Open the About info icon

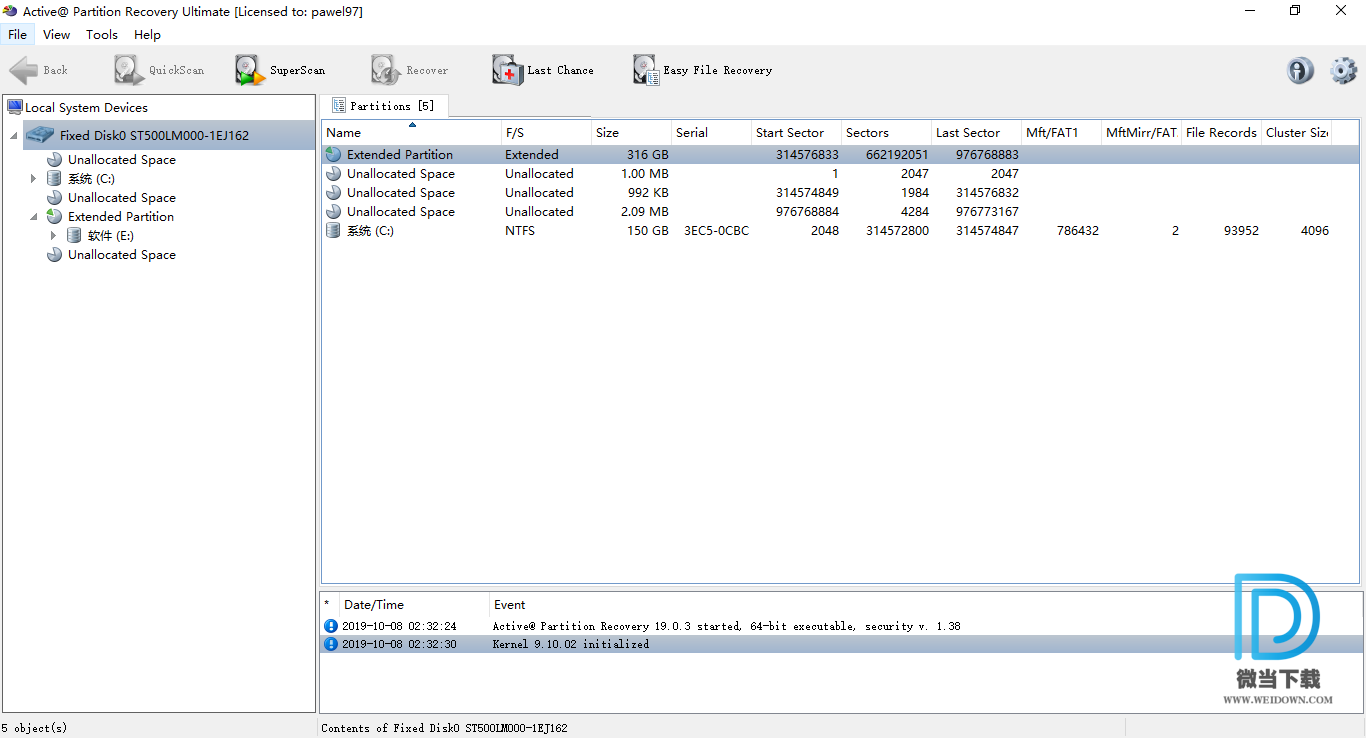1300,70
